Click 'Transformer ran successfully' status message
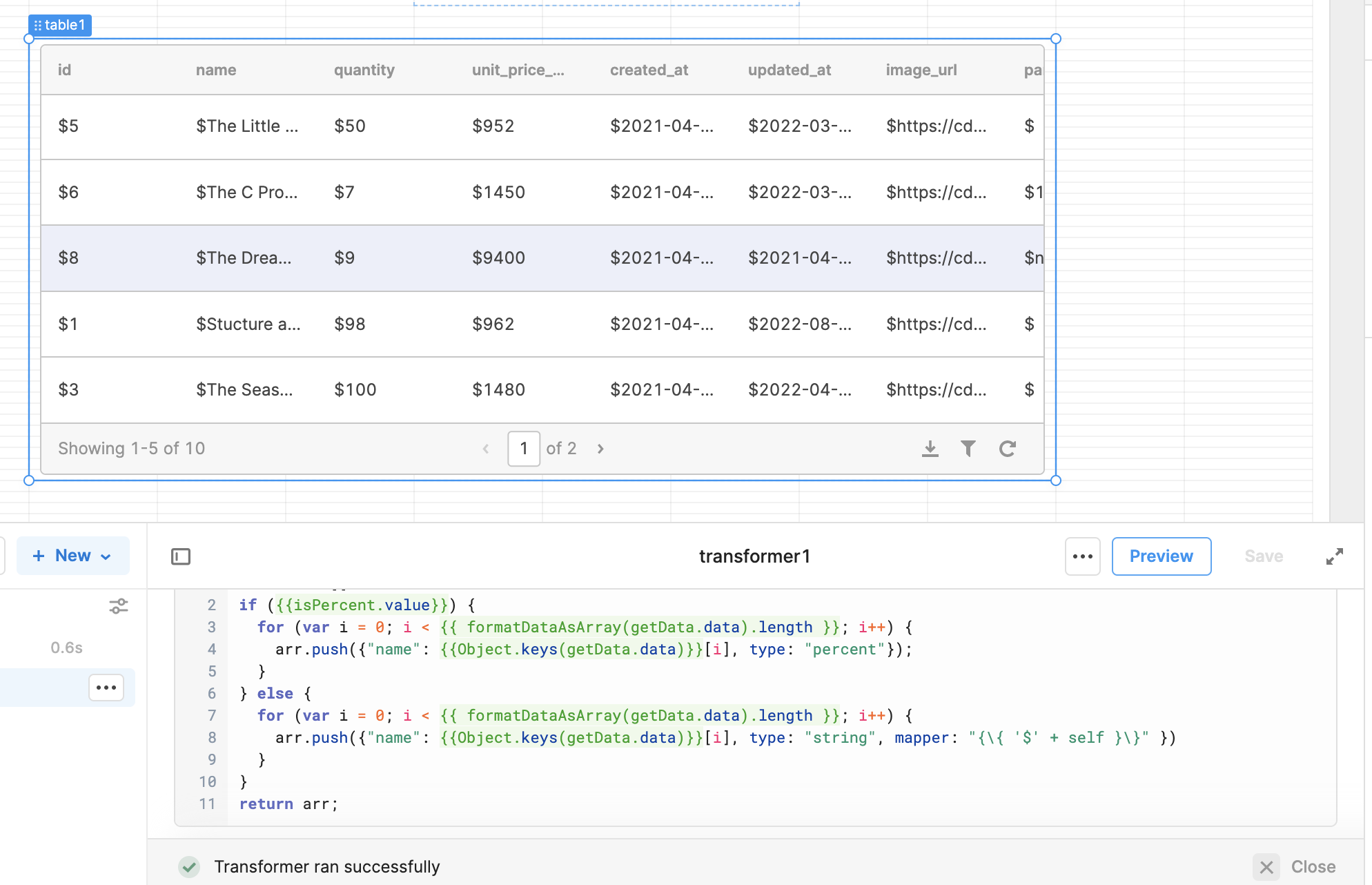1372x885 pixels. point(326,867)
